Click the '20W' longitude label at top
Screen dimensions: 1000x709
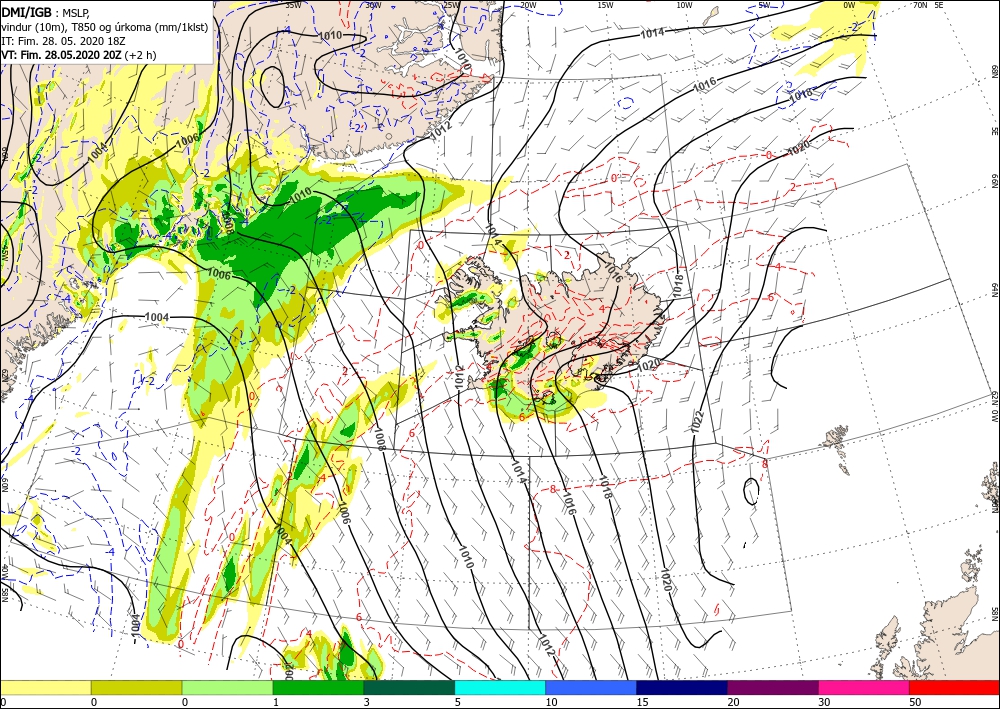pos(528,5)
